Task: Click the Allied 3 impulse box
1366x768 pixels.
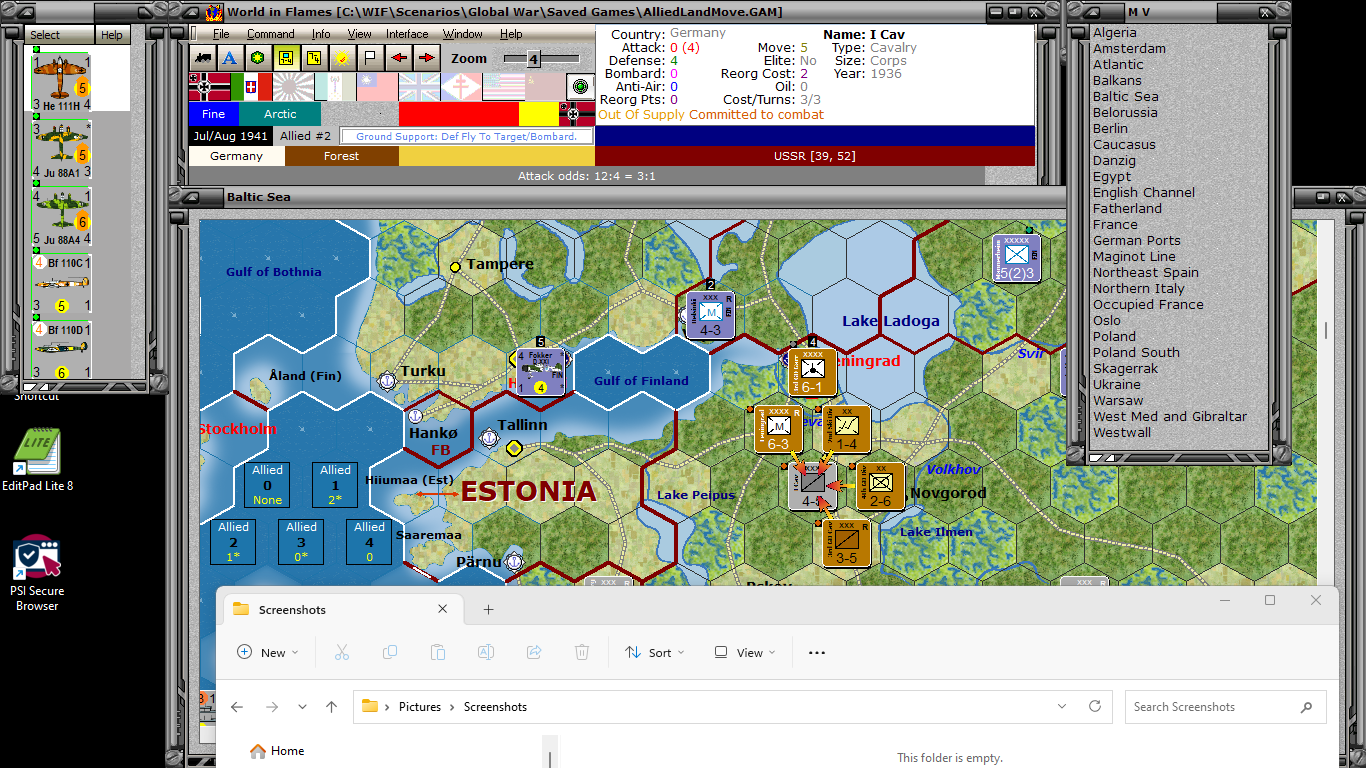Action: [301, 542]
